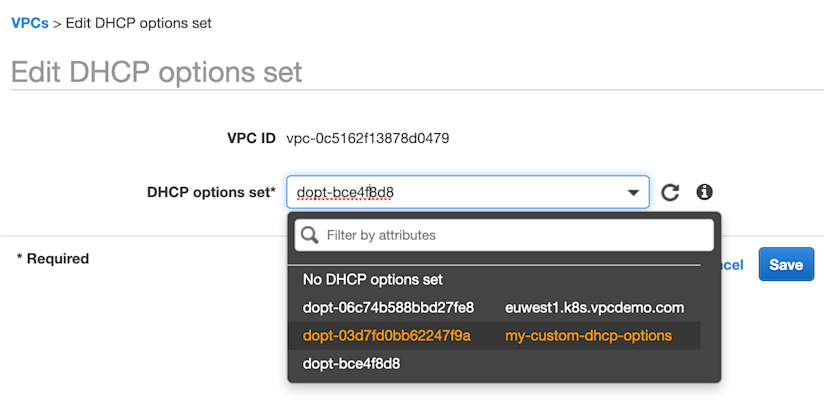This screenshot has width=825, height=412.
Task: Go back via the VPCs breadcrumb link
Action: tap(30, 23)
